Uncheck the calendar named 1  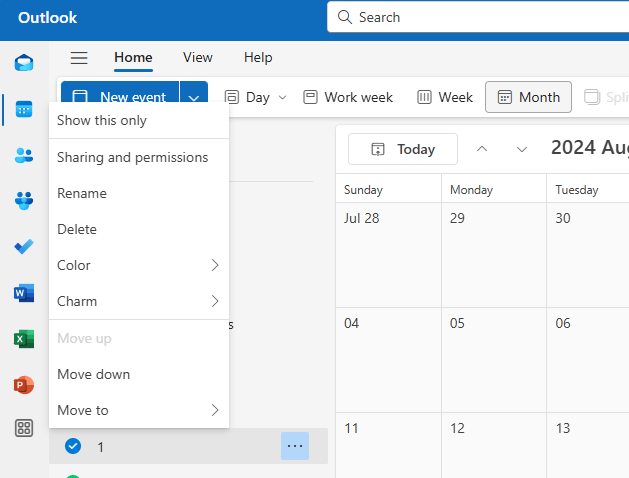tap(73, 447)
